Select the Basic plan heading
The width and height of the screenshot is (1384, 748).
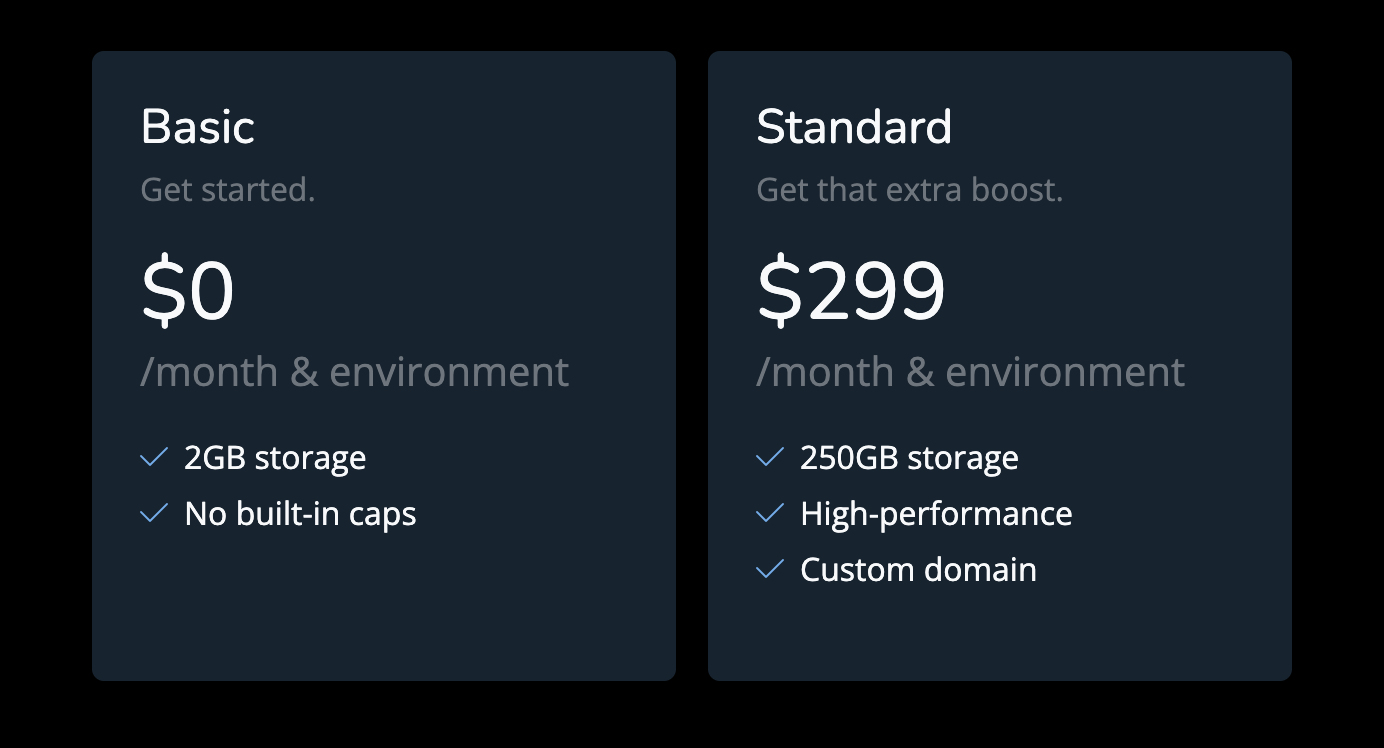click(x=198, y=127)
